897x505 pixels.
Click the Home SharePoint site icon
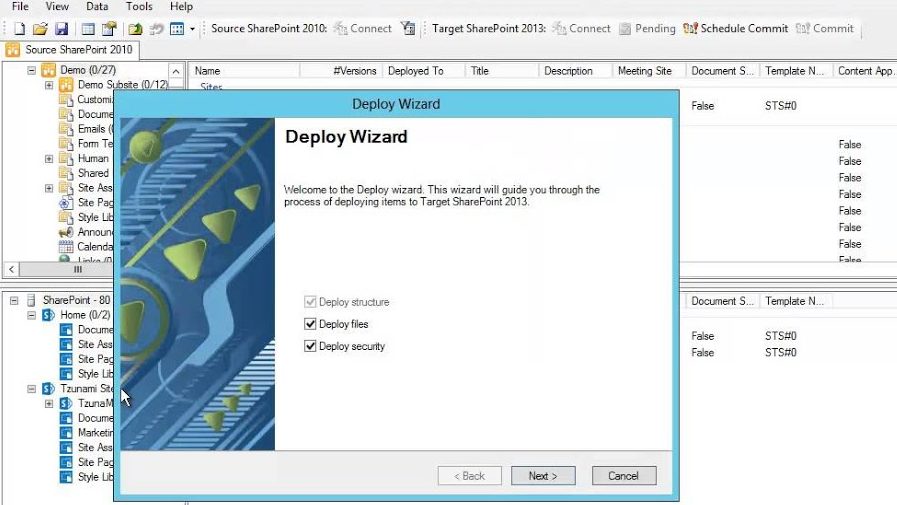pyautogui.click(x=49, y=315)
